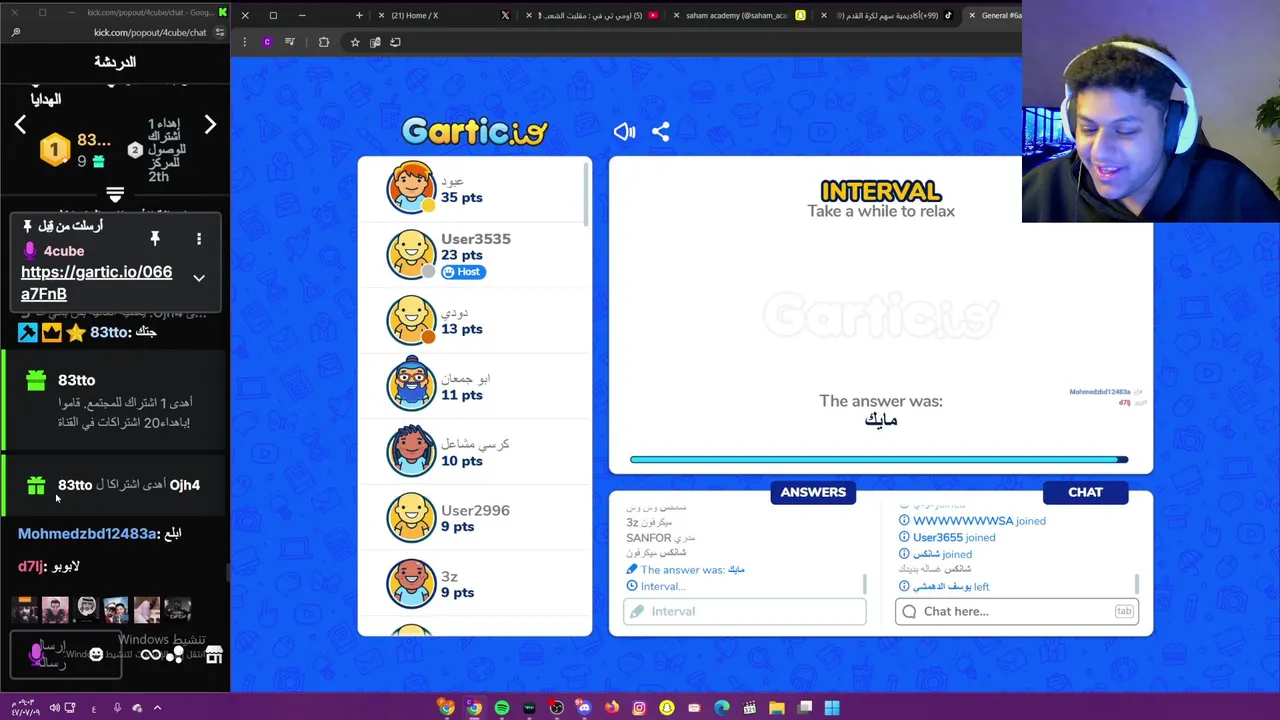Click the Kick chat message input
The height and width of the screenshot is (720, 1280).
click(x=65, y=653)
